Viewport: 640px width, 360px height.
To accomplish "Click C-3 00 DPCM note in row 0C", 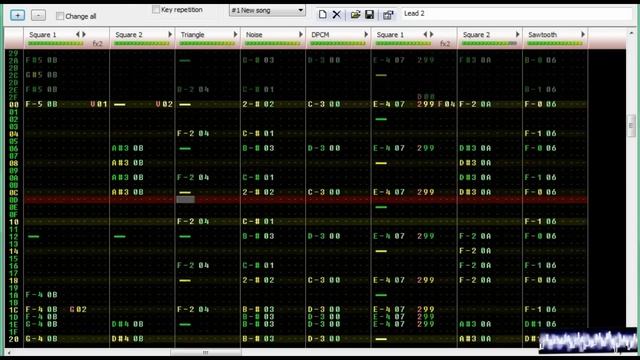I will click(324, 192).
